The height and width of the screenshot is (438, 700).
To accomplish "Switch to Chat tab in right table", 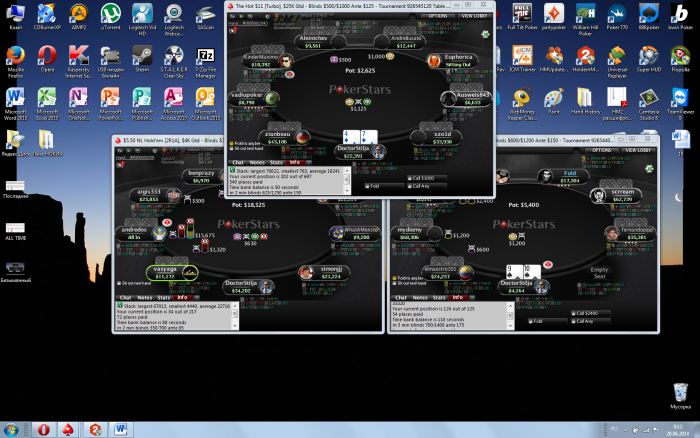I will [x=401, y=297].
